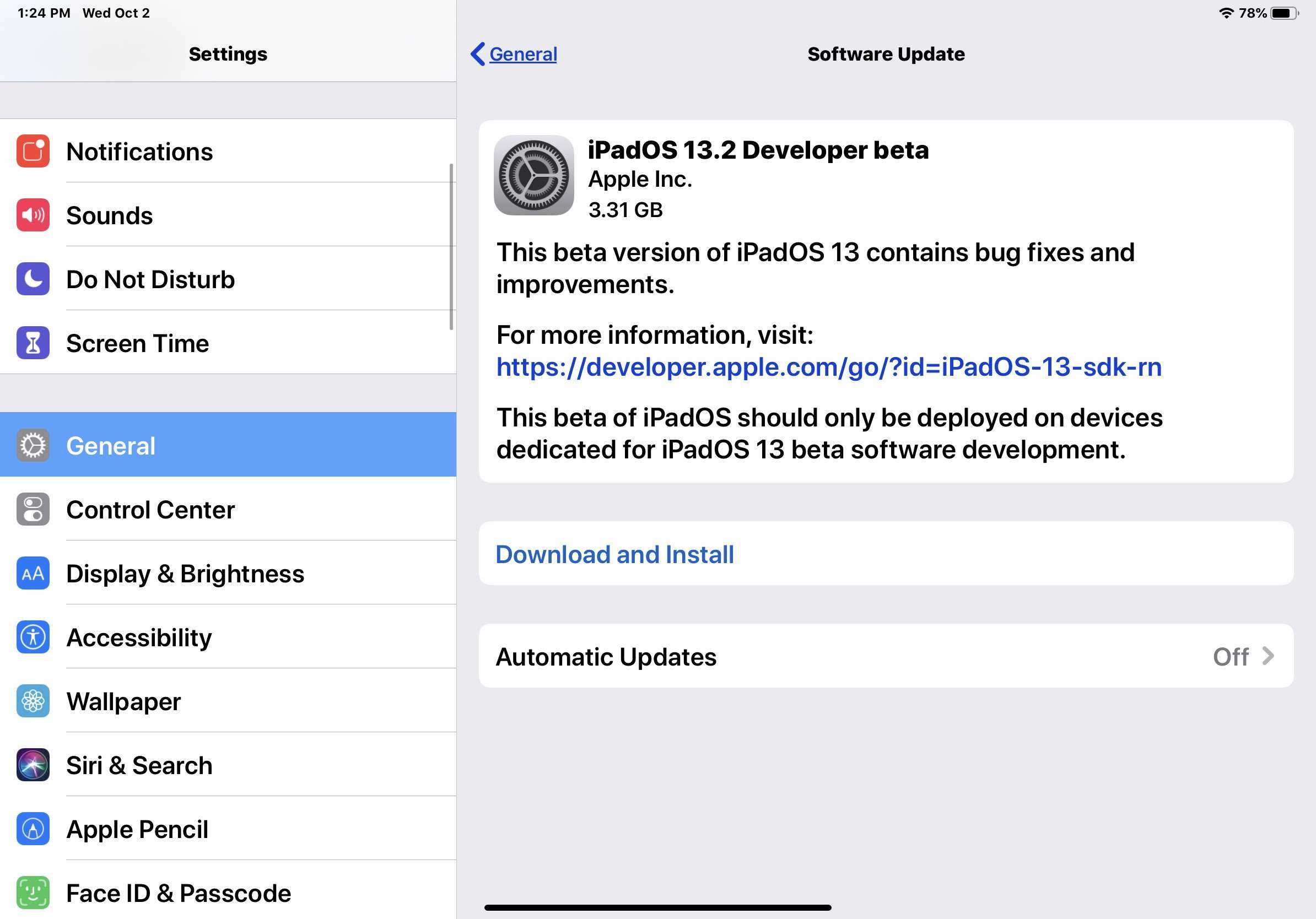1316x919 pixels.
Task: Tap iPadOS 13.2 Developer beta title
Action: (x=758, y=150)
